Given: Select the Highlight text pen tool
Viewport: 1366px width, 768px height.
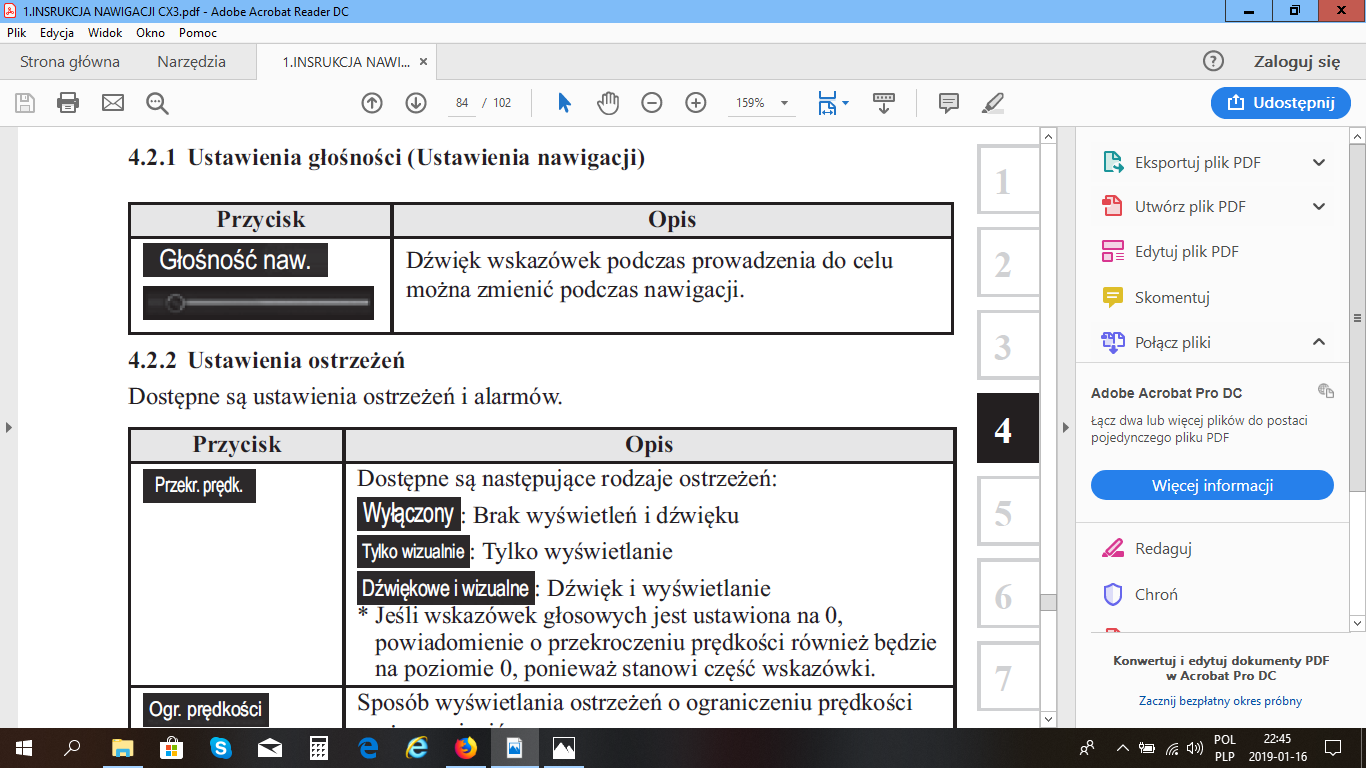Looking at the screenshot, I should click(993, 103).
